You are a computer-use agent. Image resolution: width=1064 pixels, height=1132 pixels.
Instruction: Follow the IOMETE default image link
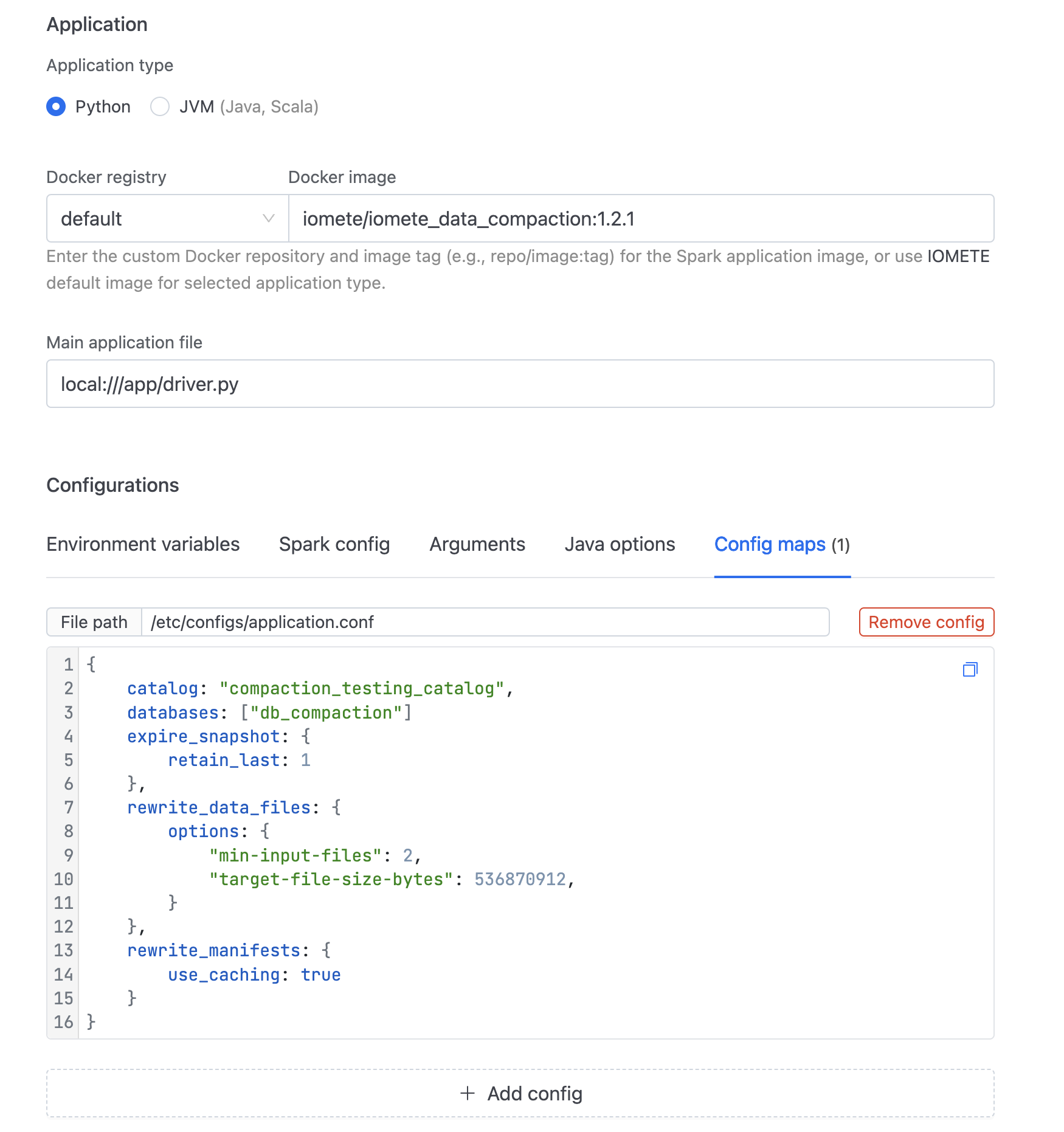tap(958, 256)
